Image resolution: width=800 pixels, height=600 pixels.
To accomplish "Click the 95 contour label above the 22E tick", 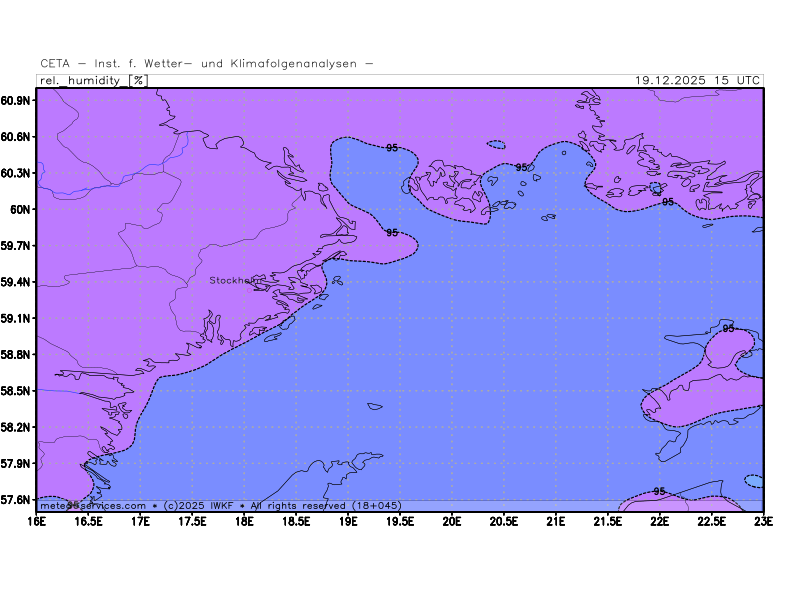I will (x=659, y=491).
